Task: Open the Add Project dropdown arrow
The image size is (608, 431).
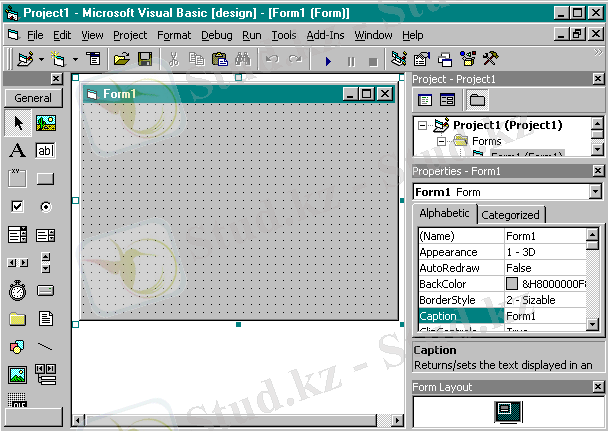Action: [x=41, y=59]
